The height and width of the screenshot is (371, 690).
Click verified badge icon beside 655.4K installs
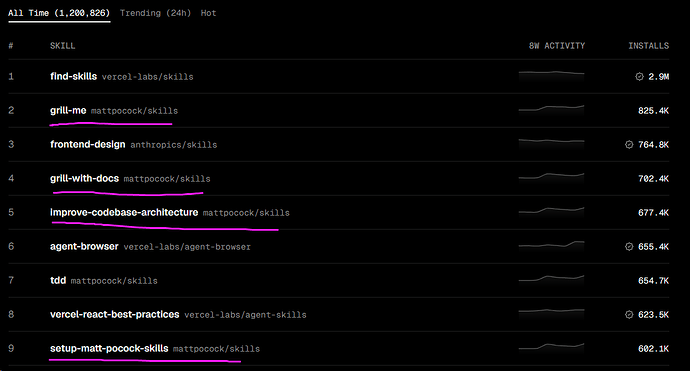[629, 246]
